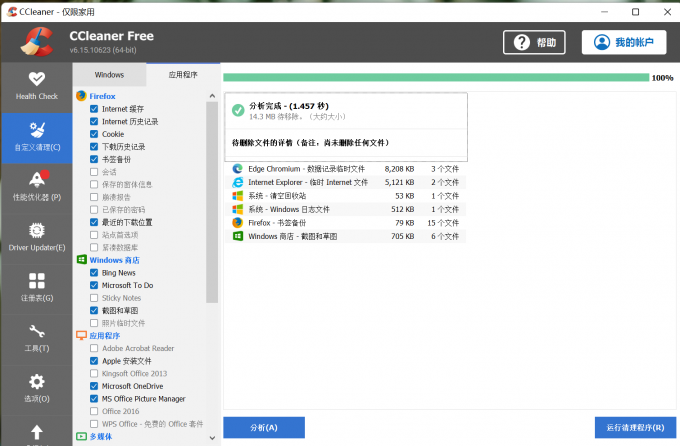Click the Firefox icon in category list
Viewport: 680px width, 446px height.
81,96
